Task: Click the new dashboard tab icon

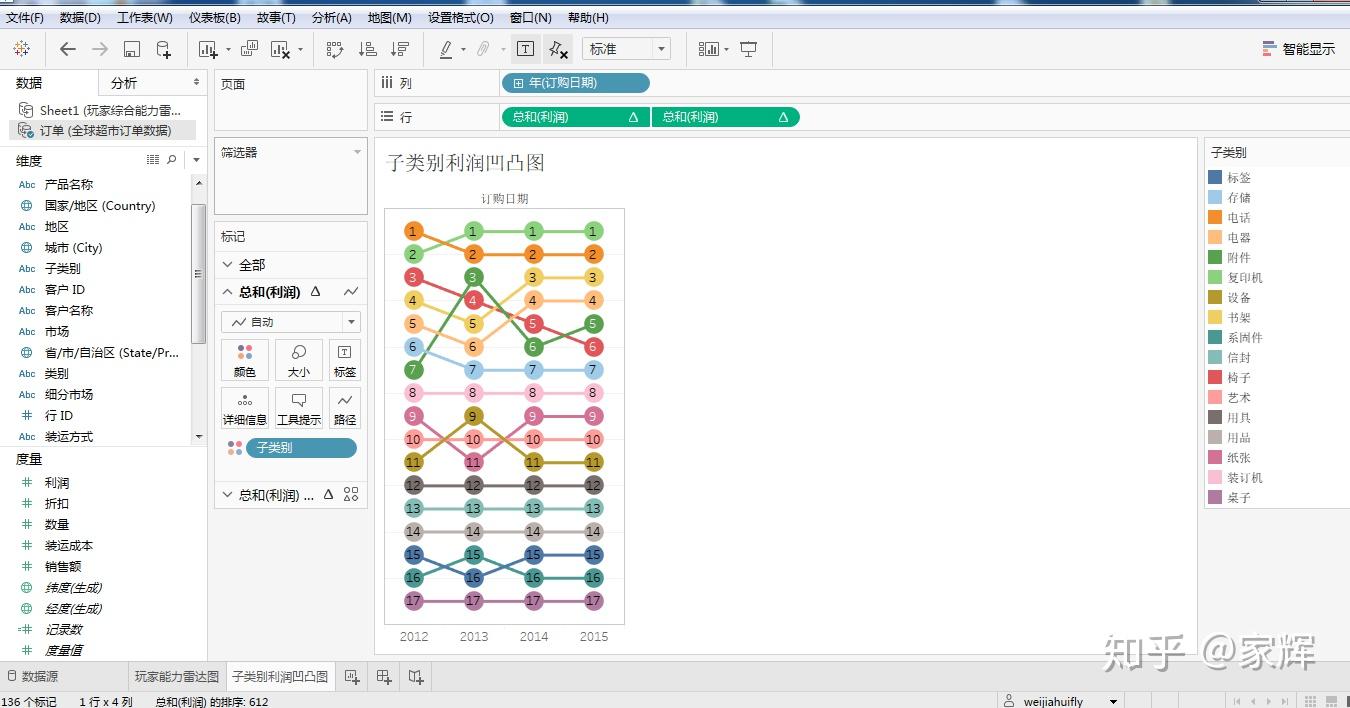Action: click(x=384, y=677)
